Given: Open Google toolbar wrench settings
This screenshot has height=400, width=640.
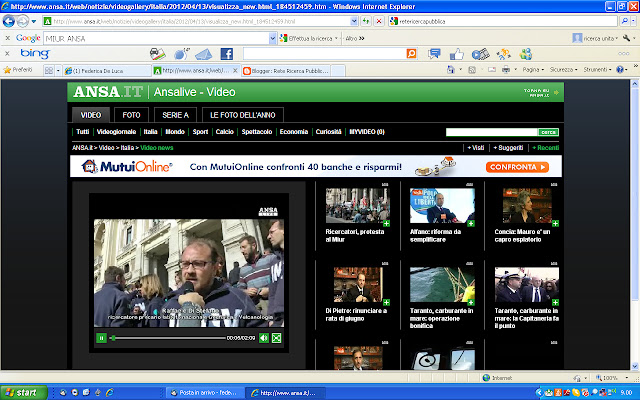Looking at the screenshot, I should click(x=627, y=38).
